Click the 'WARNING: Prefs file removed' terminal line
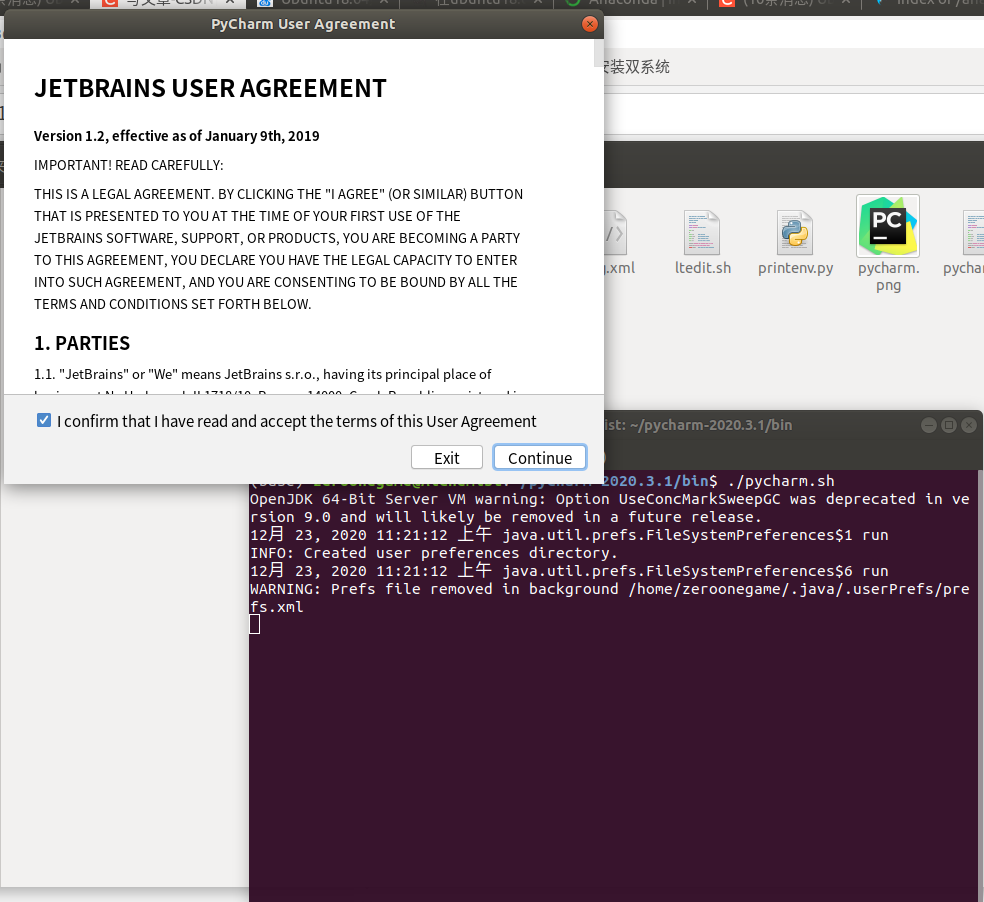The width and height of the screenshot is (984, 902). [x=609, y=598]
